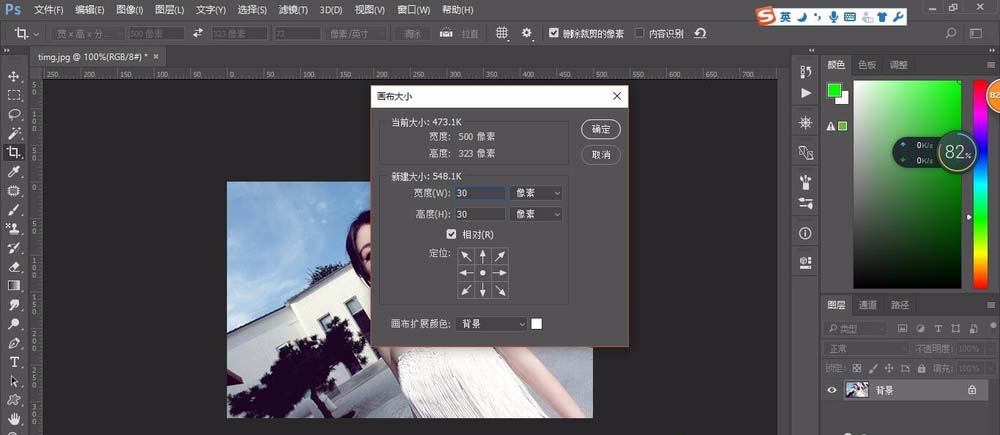The width and height of the screenshot is (1000, 435).
Task: Select the Rectangular Marquee tool
Action: [x=14, y=95]
